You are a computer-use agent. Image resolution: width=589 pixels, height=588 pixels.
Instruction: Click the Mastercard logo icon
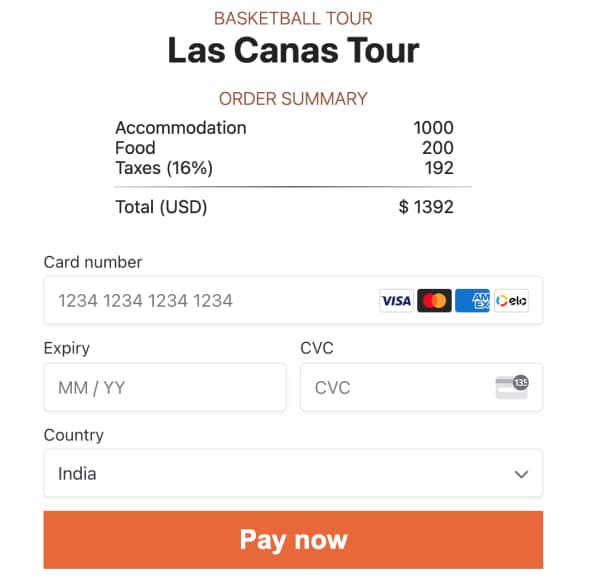coord(434,301)
